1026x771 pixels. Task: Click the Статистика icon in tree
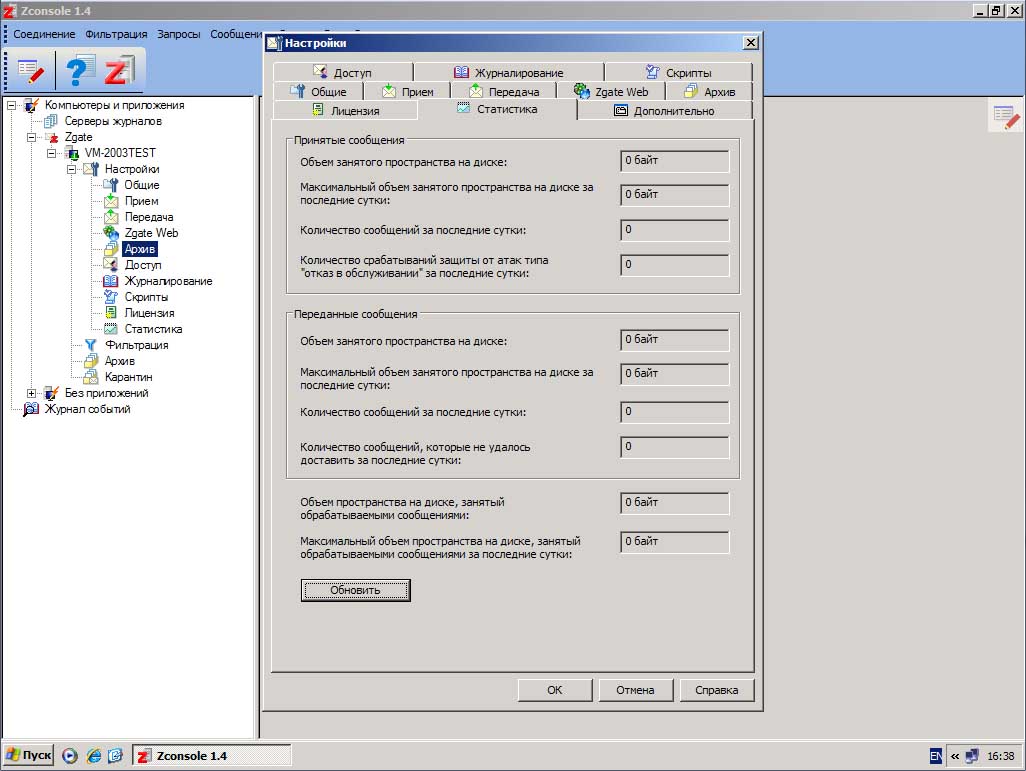111,329
